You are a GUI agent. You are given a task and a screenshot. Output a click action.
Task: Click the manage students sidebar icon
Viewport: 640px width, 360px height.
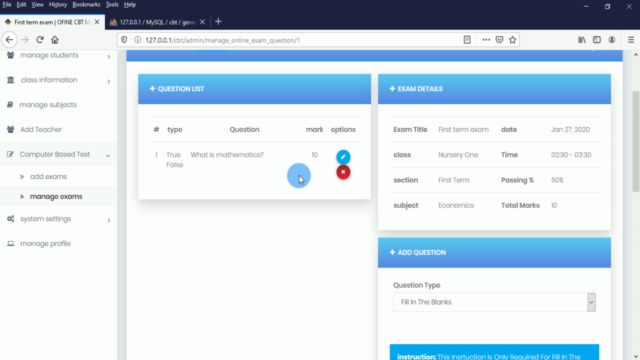pyautogui.click(x=11, y=55)
